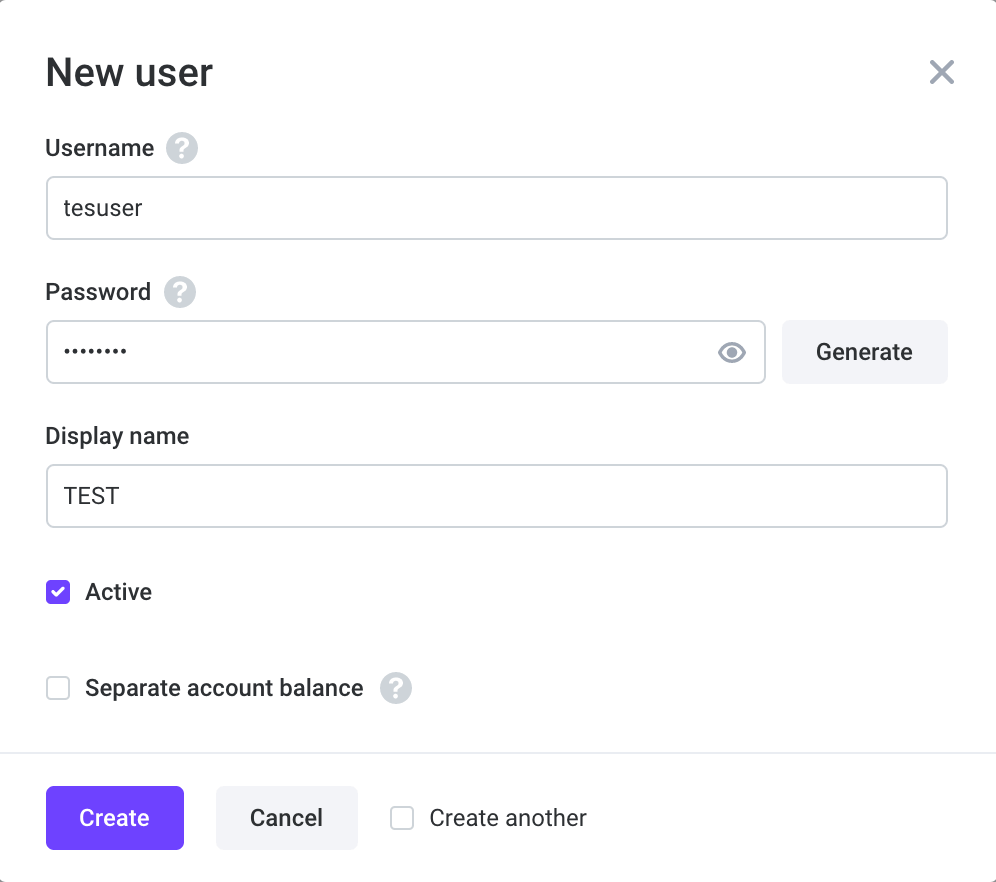The width and height of the screenshot is (996, 882).
Task: Click the Username label text
Action: coord(100,149)
